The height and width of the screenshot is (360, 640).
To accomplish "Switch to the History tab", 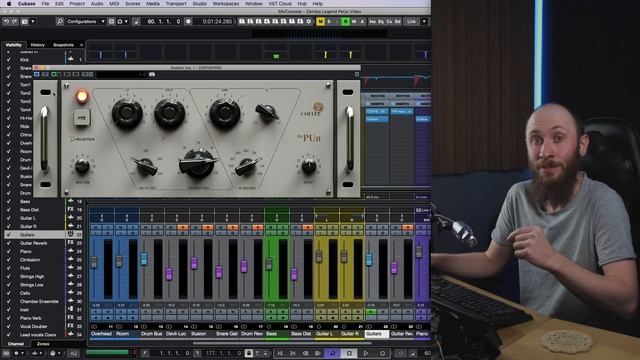I will (38, 45).
